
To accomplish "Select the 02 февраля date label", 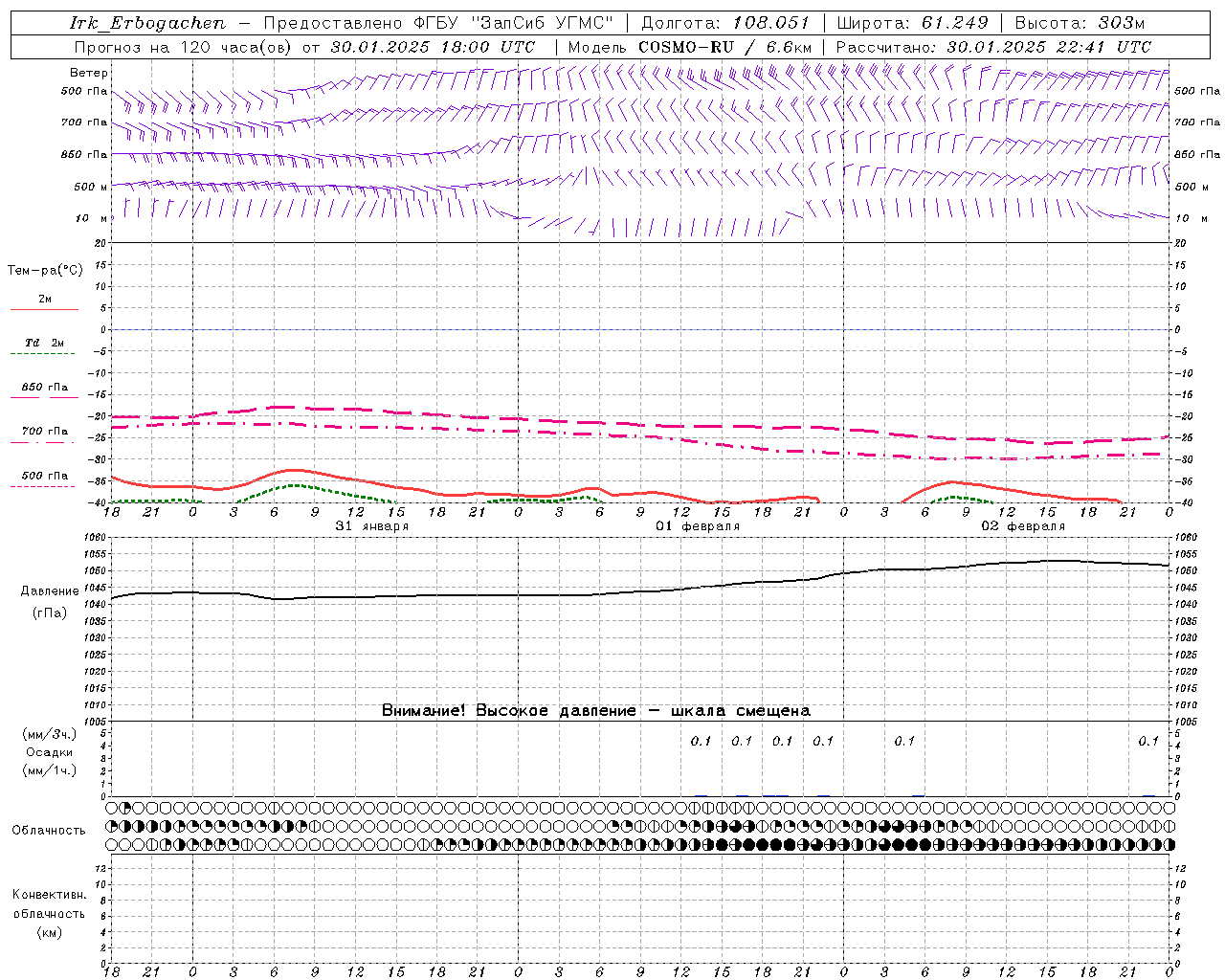I will (1023, 526).
